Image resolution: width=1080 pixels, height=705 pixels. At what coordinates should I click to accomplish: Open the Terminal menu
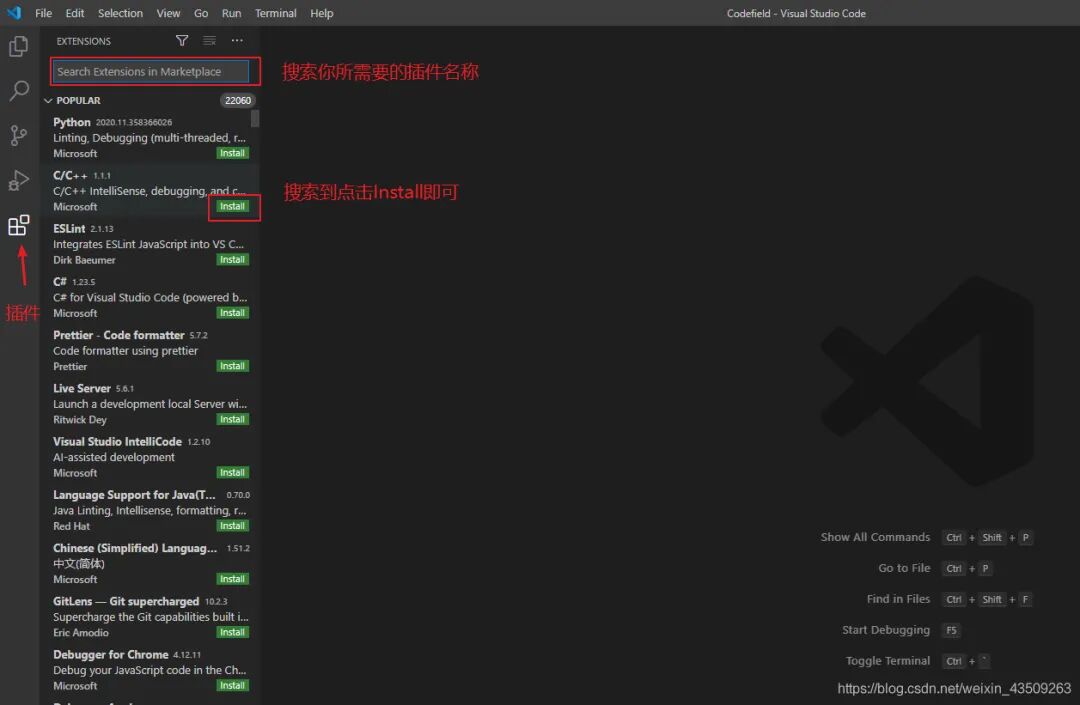(276, 13)
